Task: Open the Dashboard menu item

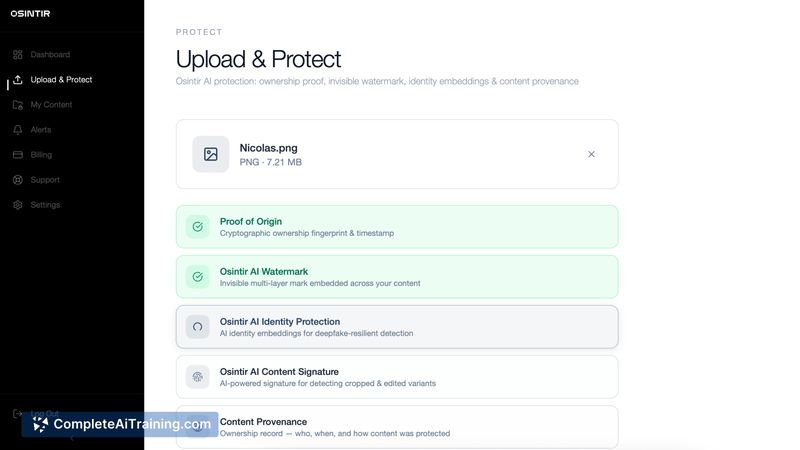Action: [x=50, y=54]
